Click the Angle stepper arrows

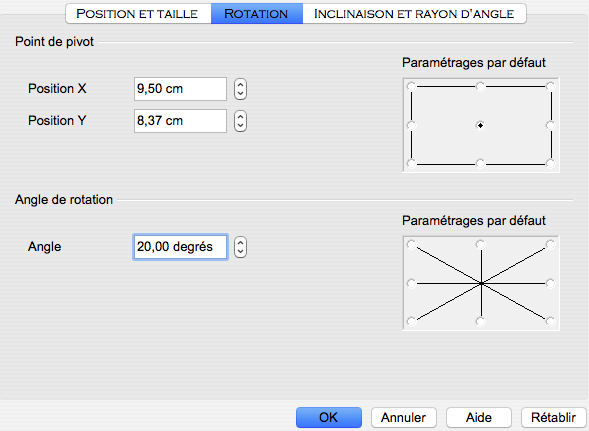click(x=240, y=247)
